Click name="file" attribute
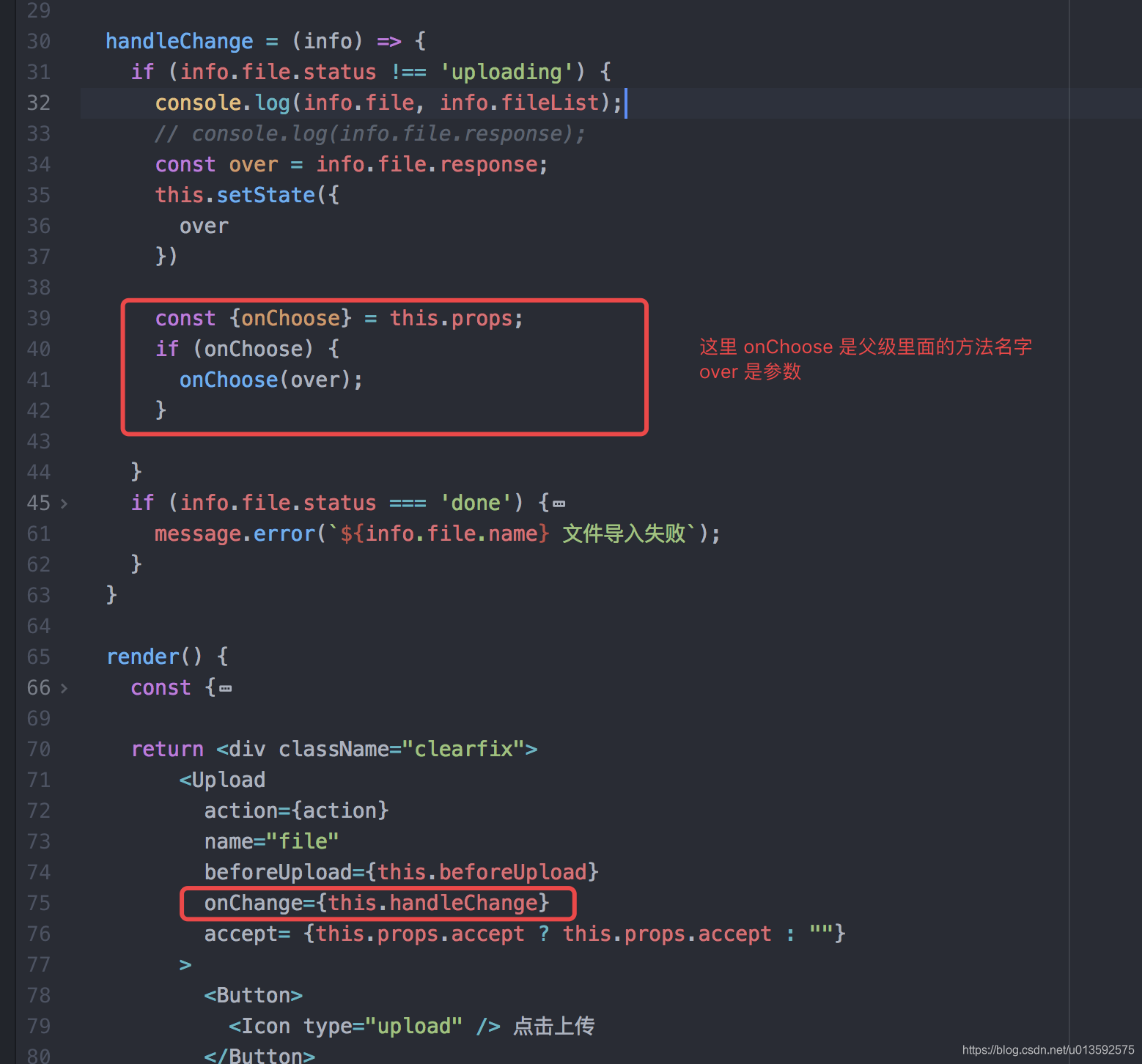Viewport: 1142px width, 1064px height. pos(271,841)
